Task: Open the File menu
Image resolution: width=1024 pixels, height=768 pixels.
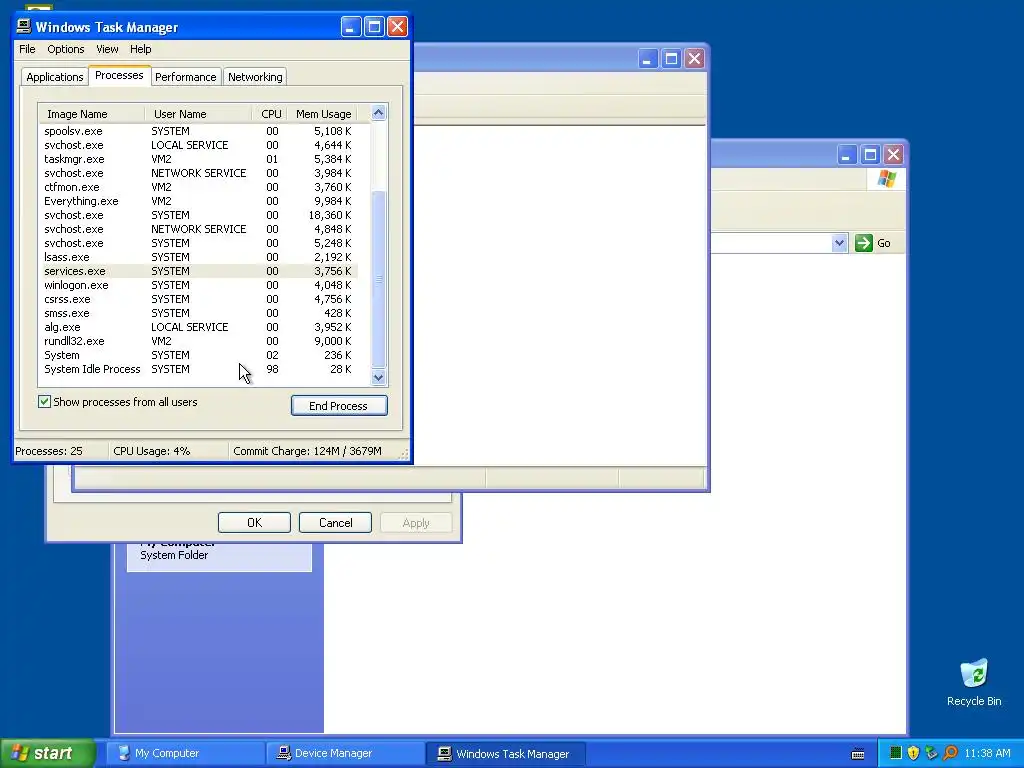Action: 27,49
